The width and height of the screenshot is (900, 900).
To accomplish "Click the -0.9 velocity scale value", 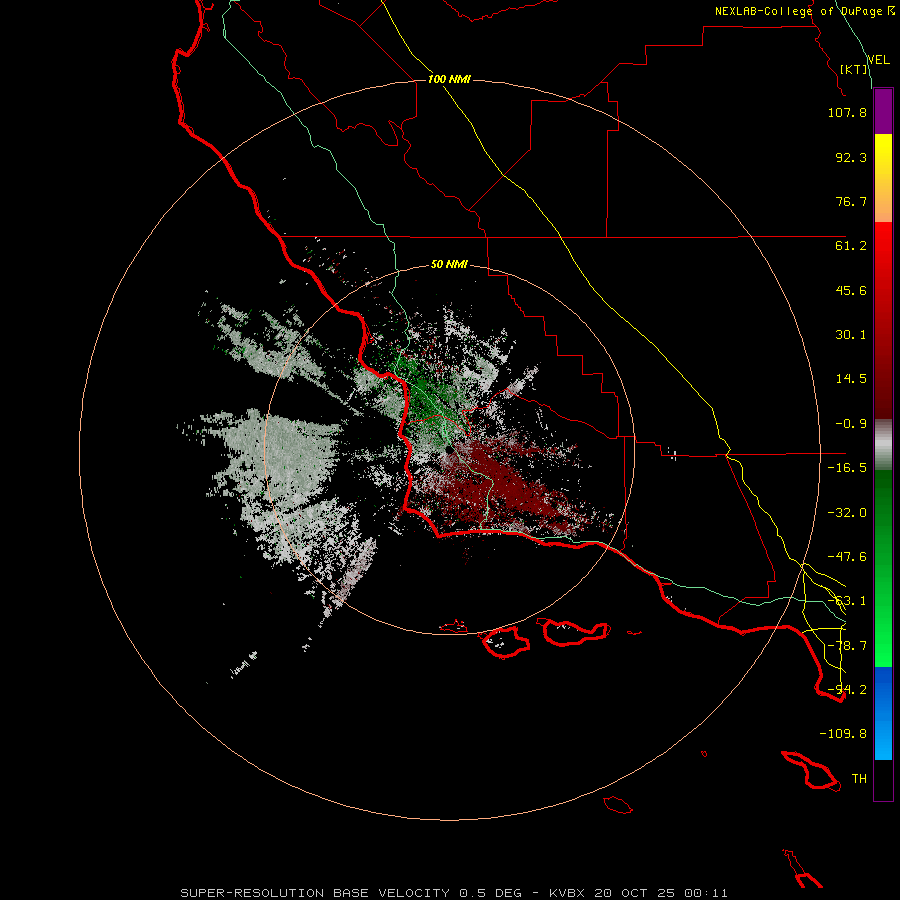I will 851,424.
